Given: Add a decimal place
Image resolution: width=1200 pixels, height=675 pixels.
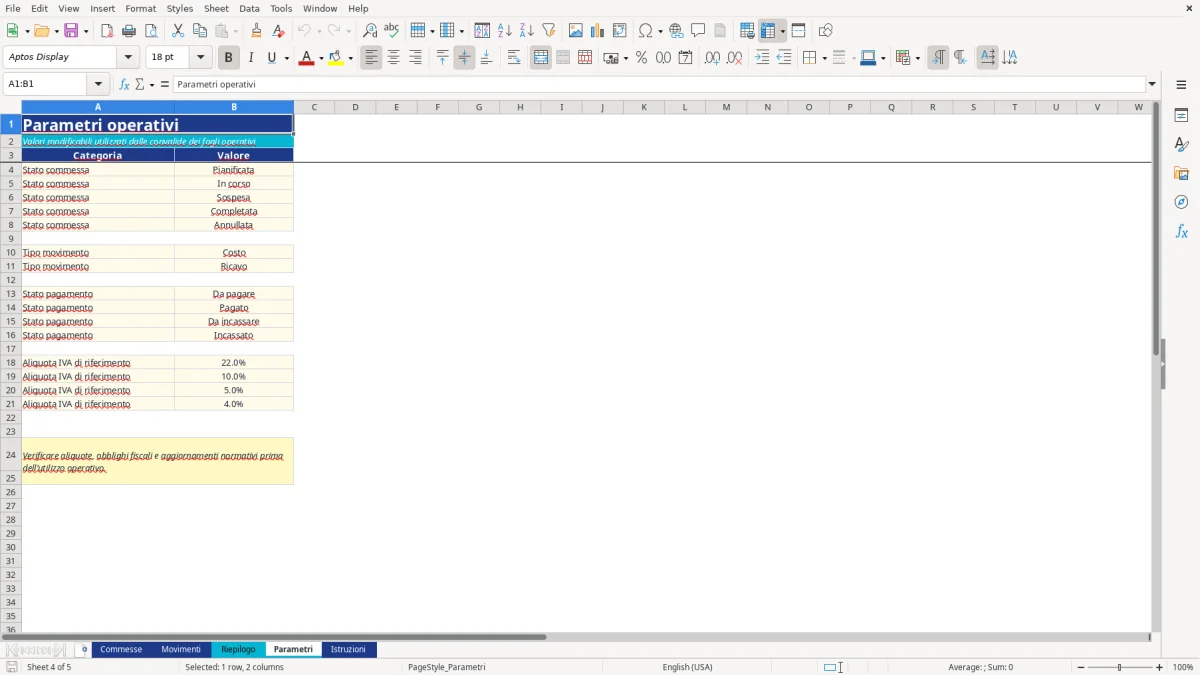Looking at the screenshot, I should [x=712, y=58].
